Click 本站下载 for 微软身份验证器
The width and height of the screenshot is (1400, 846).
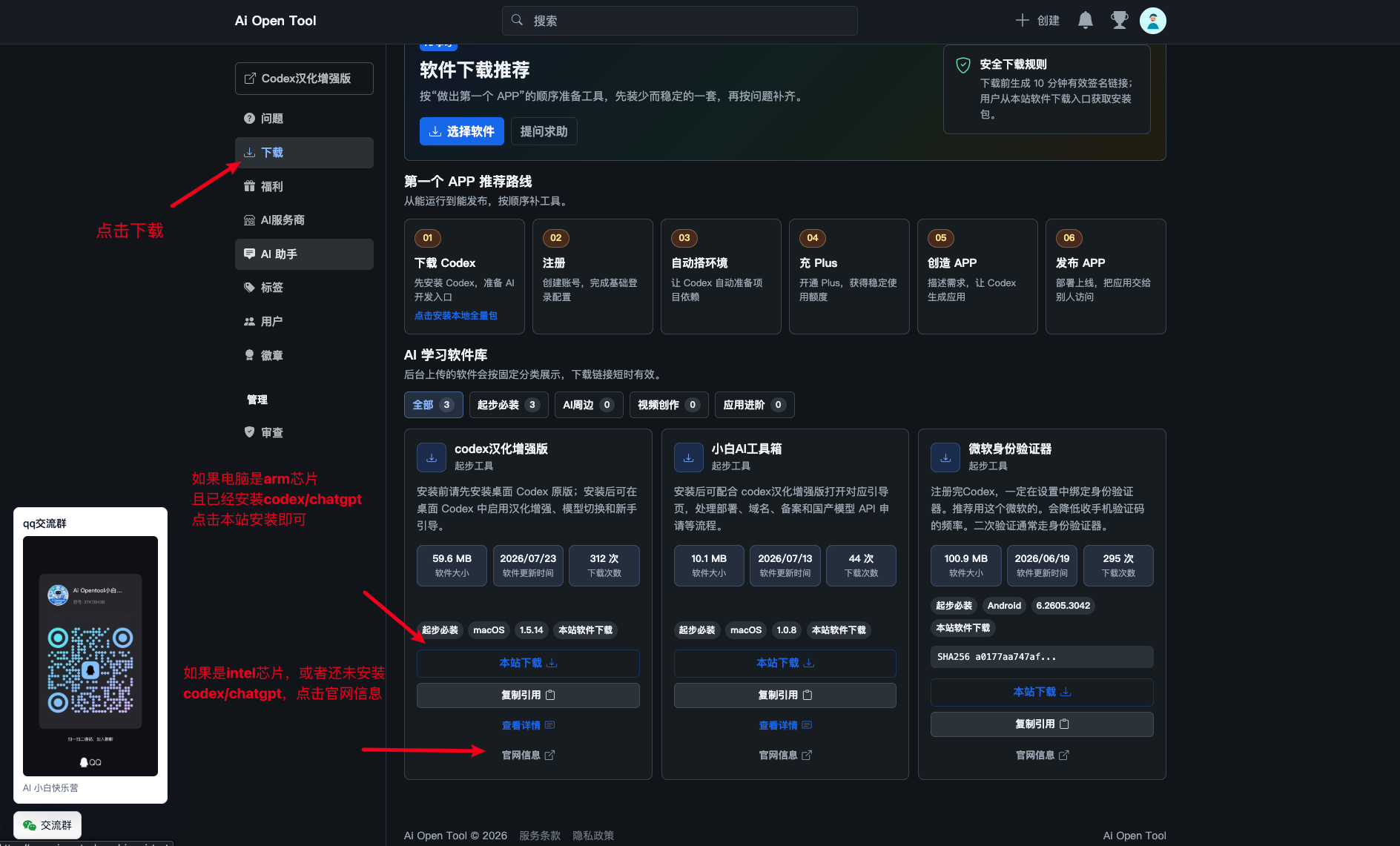[x=1042, y=693]
